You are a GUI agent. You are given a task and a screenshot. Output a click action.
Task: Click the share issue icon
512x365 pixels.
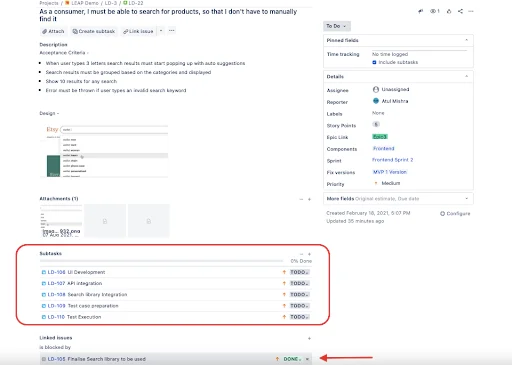pyautogui.click(x=460, y=11)
